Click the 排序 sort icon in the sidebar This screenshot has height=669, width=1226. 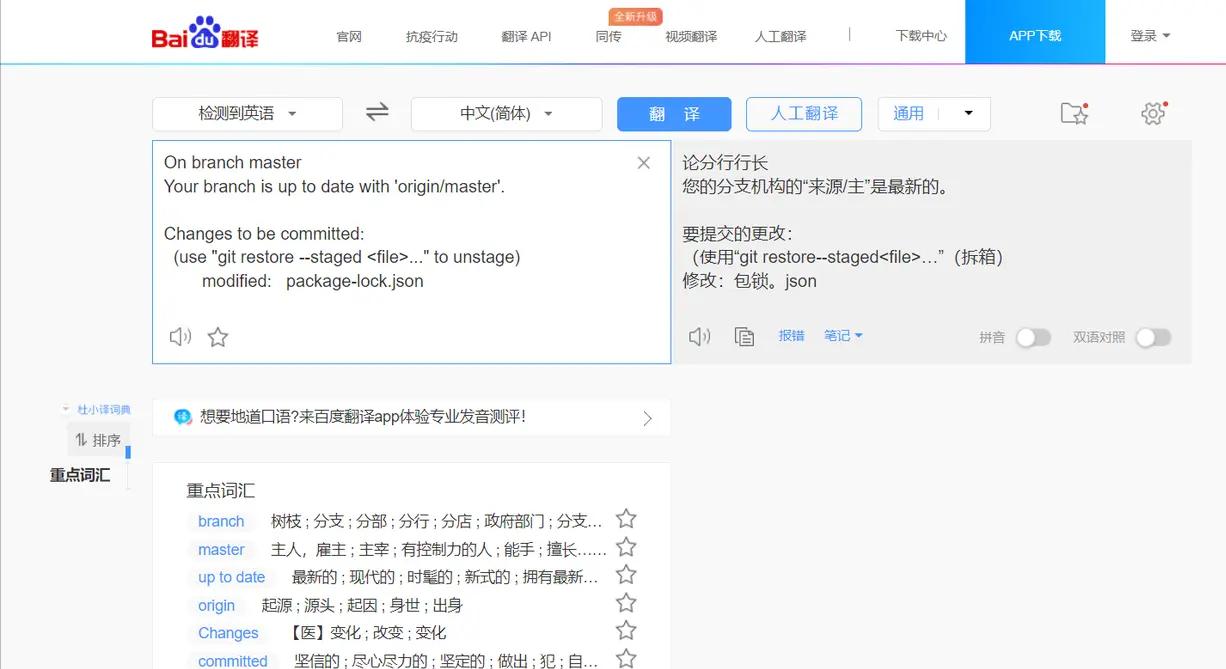[x=97, y=439]
